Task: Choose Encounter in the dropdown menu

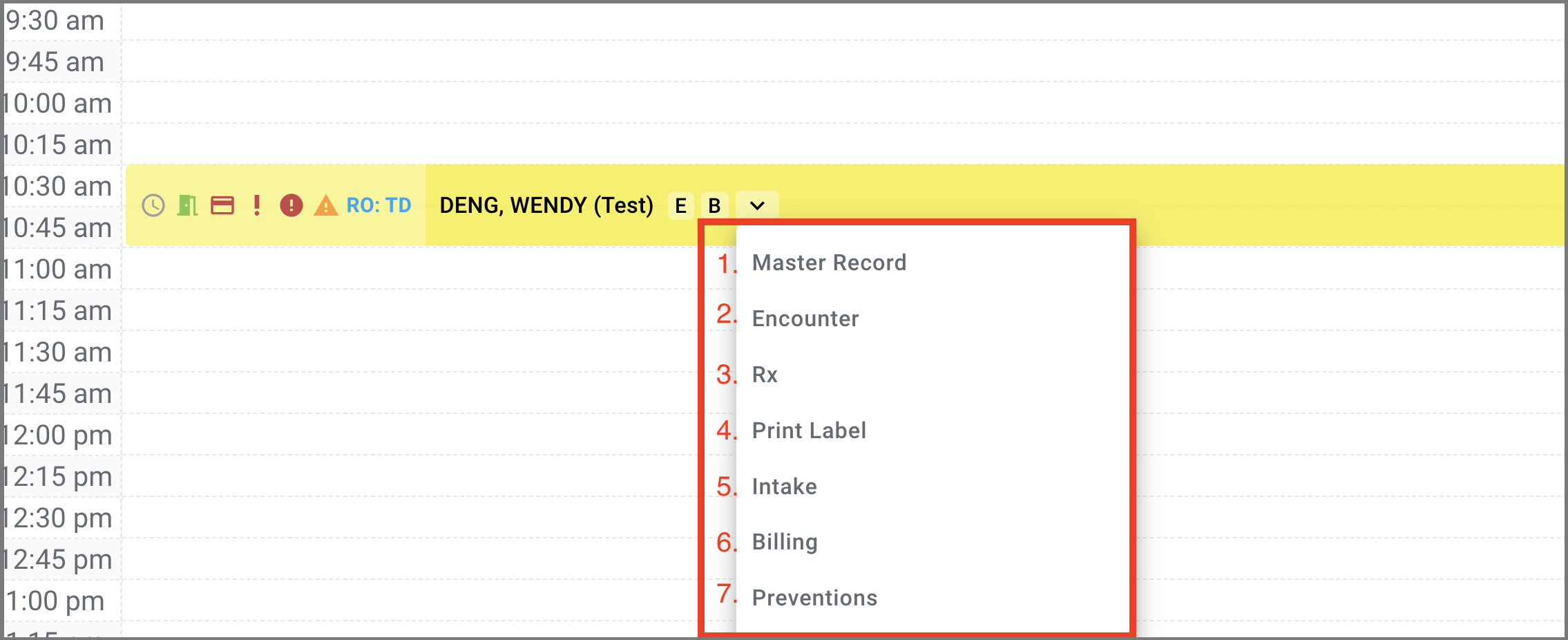Action: (805, 319)
